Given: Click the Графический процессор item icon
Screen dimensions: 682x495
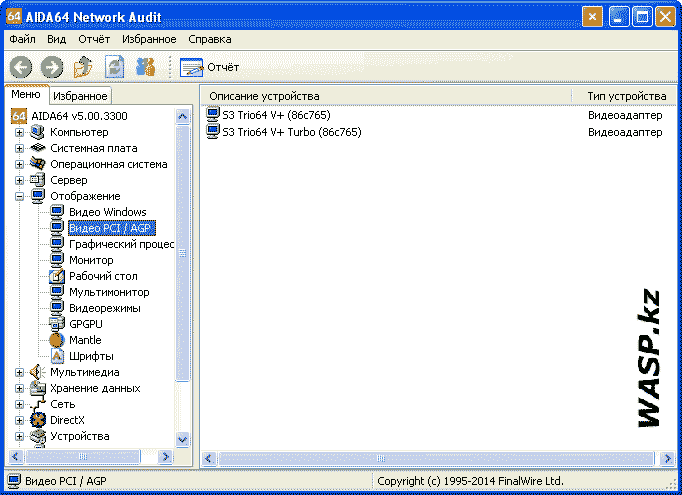Looking at the screenshot, I should coord(57,244).
